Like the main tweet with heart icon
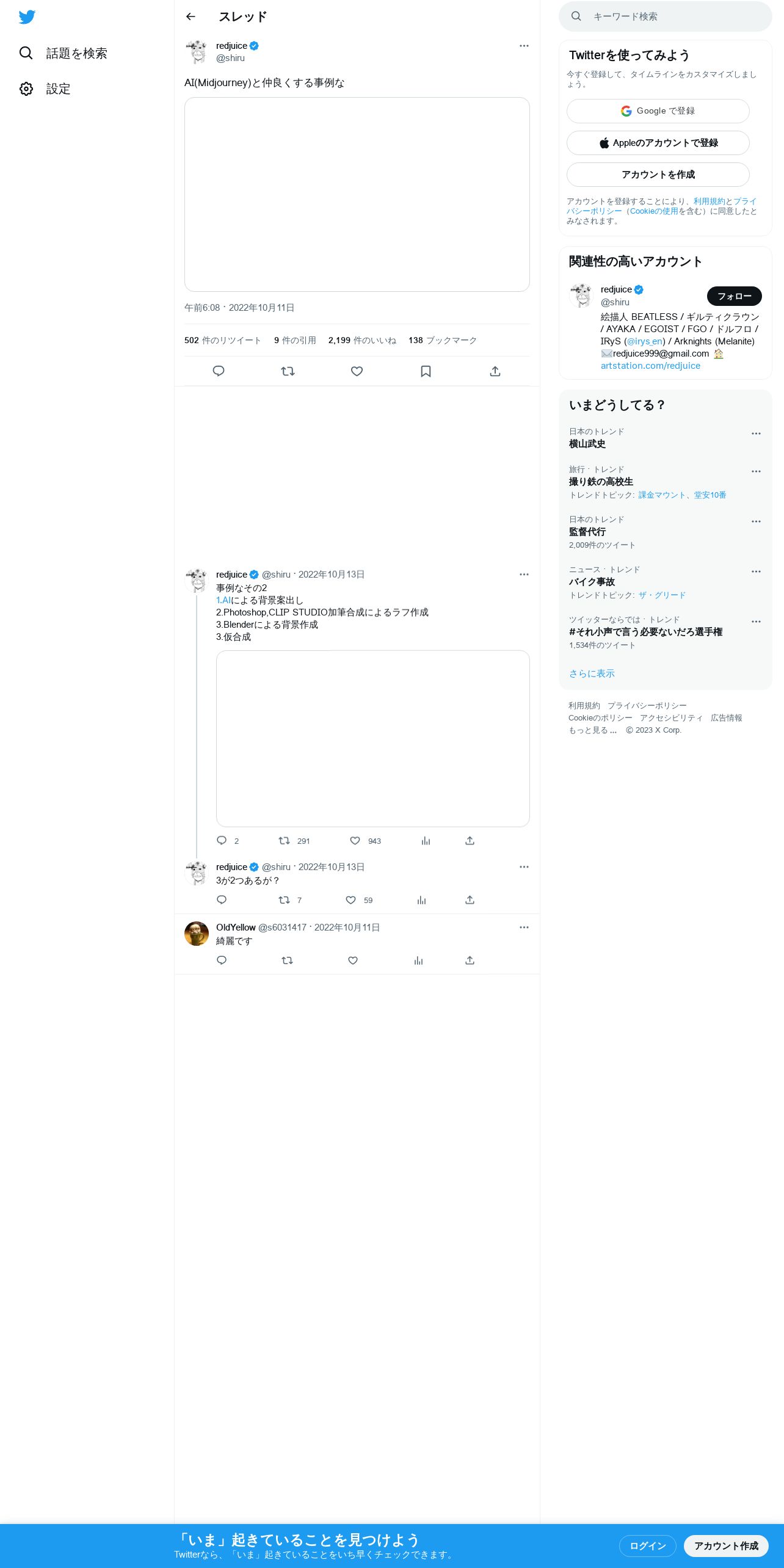784x1568 pixels. [x=357, y=371]
